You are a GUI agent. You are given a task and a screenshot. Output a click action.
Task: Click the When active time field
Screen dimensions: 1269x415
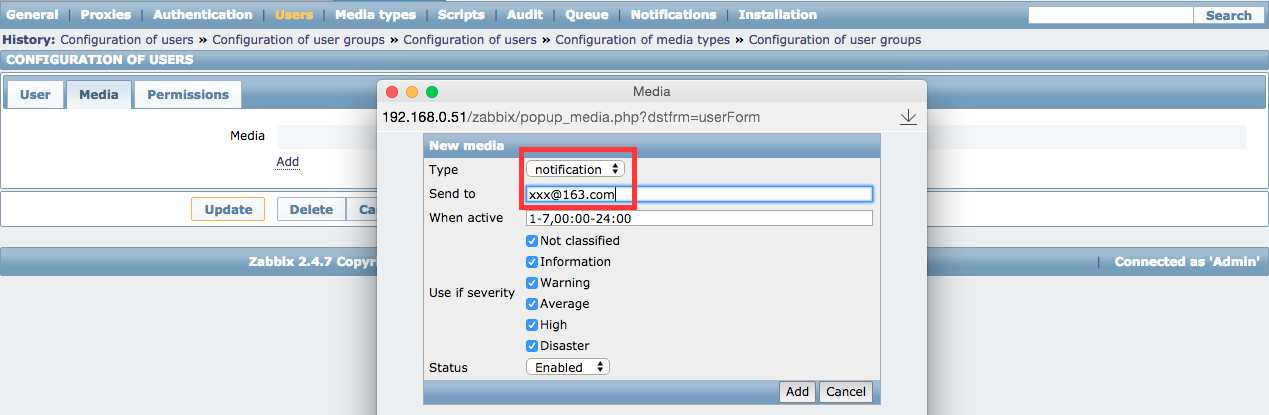coord(700,218)
